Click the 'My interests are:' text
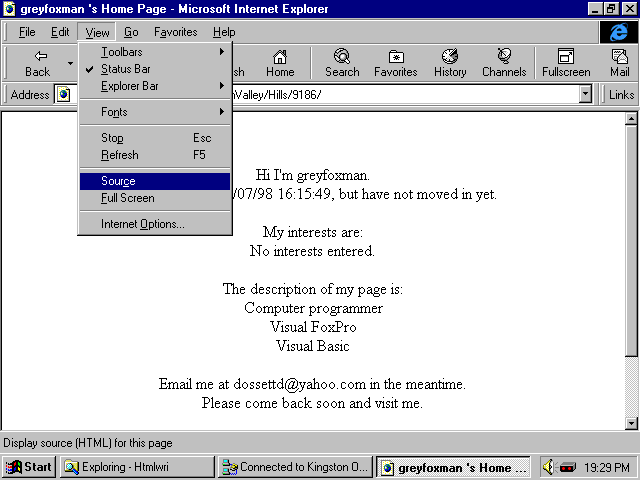Screen dimensions: 640x480 click(x=313, y=232)
